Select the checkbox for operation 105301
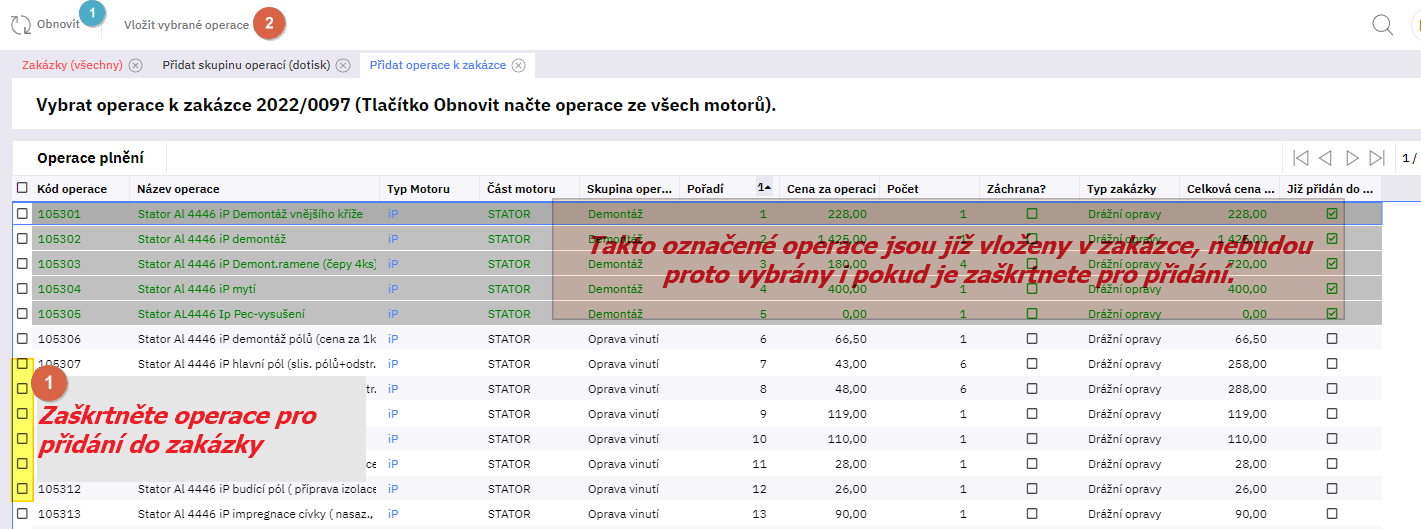The image size is (1421, 529). [x=22, y=214]
